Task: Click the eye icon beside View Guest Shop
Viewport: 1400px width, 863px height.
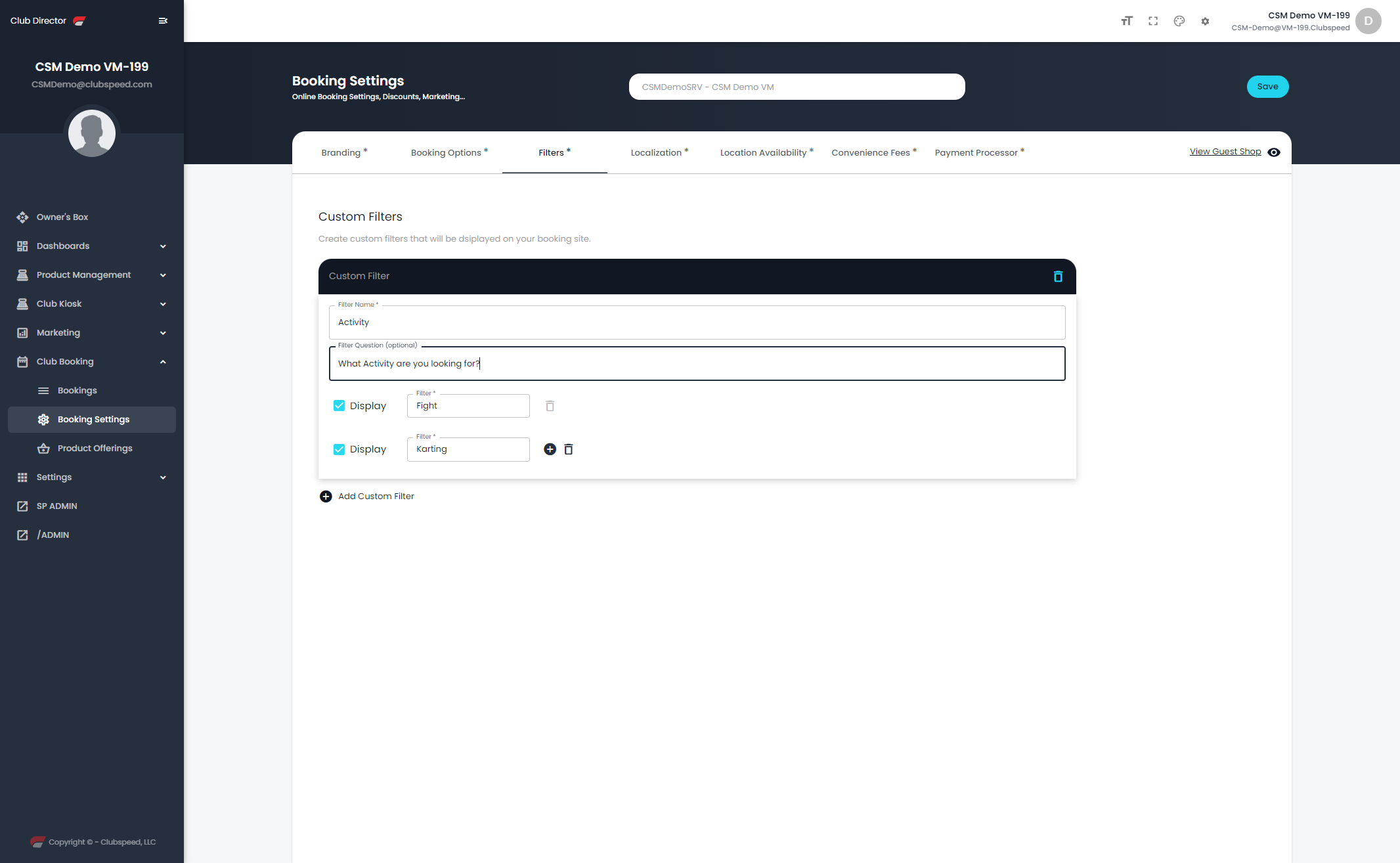Action: pos(1274,152)
